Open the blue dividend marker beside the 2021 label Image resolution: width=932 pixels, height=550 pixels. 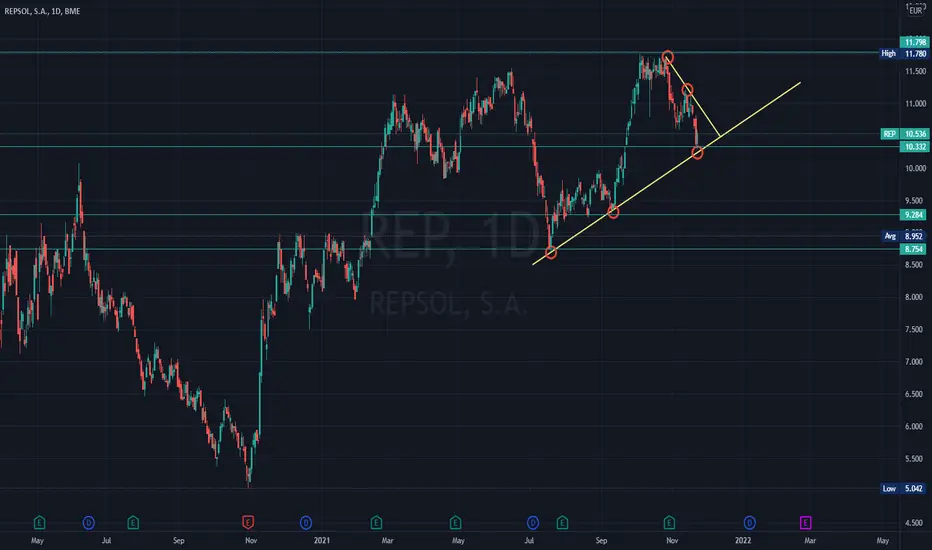coord(306,523)
